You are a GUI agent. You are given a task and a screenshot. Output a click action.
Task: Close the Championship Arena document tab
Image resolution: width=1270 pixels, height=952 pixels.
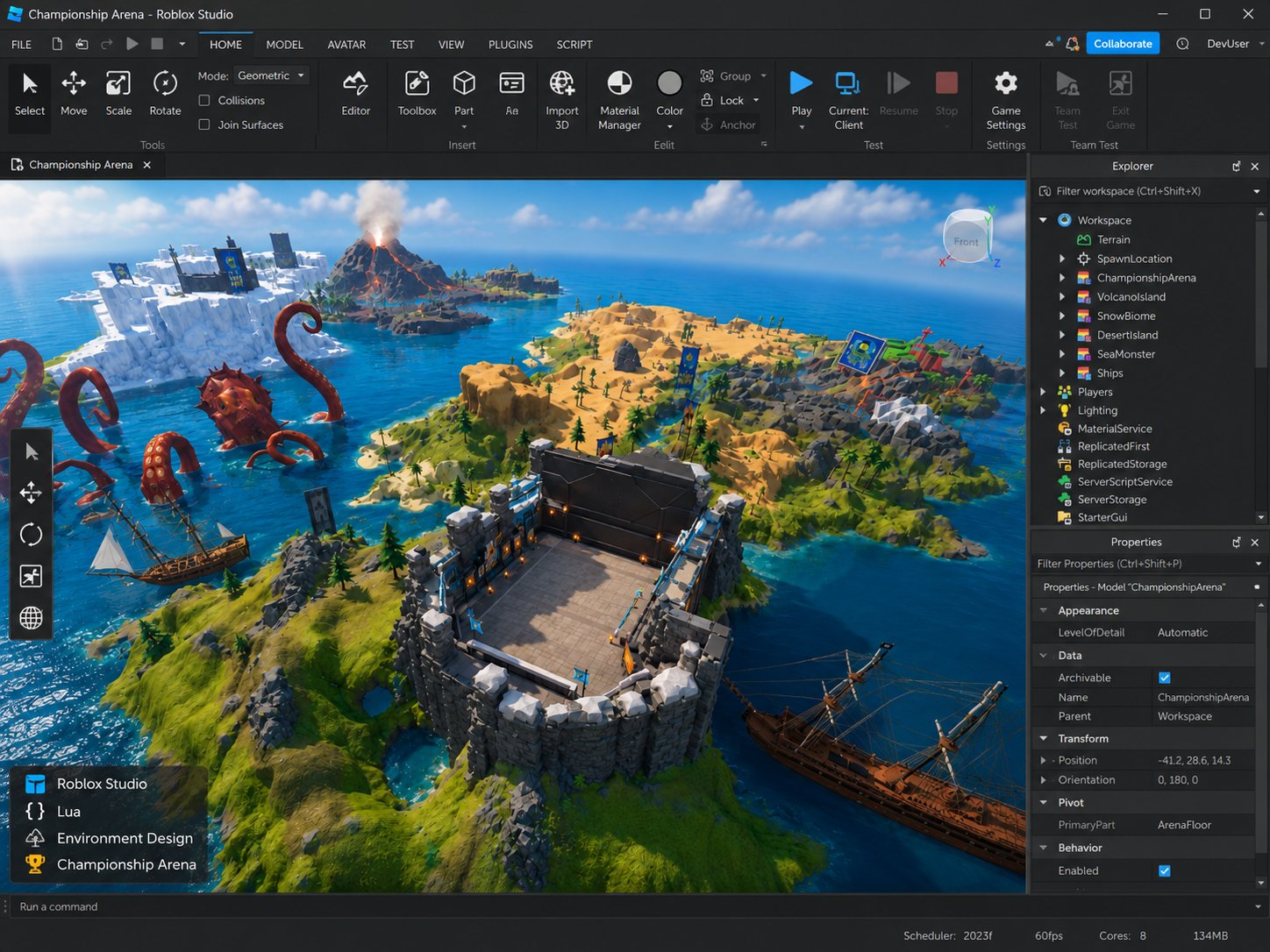(x=147, y=165)
